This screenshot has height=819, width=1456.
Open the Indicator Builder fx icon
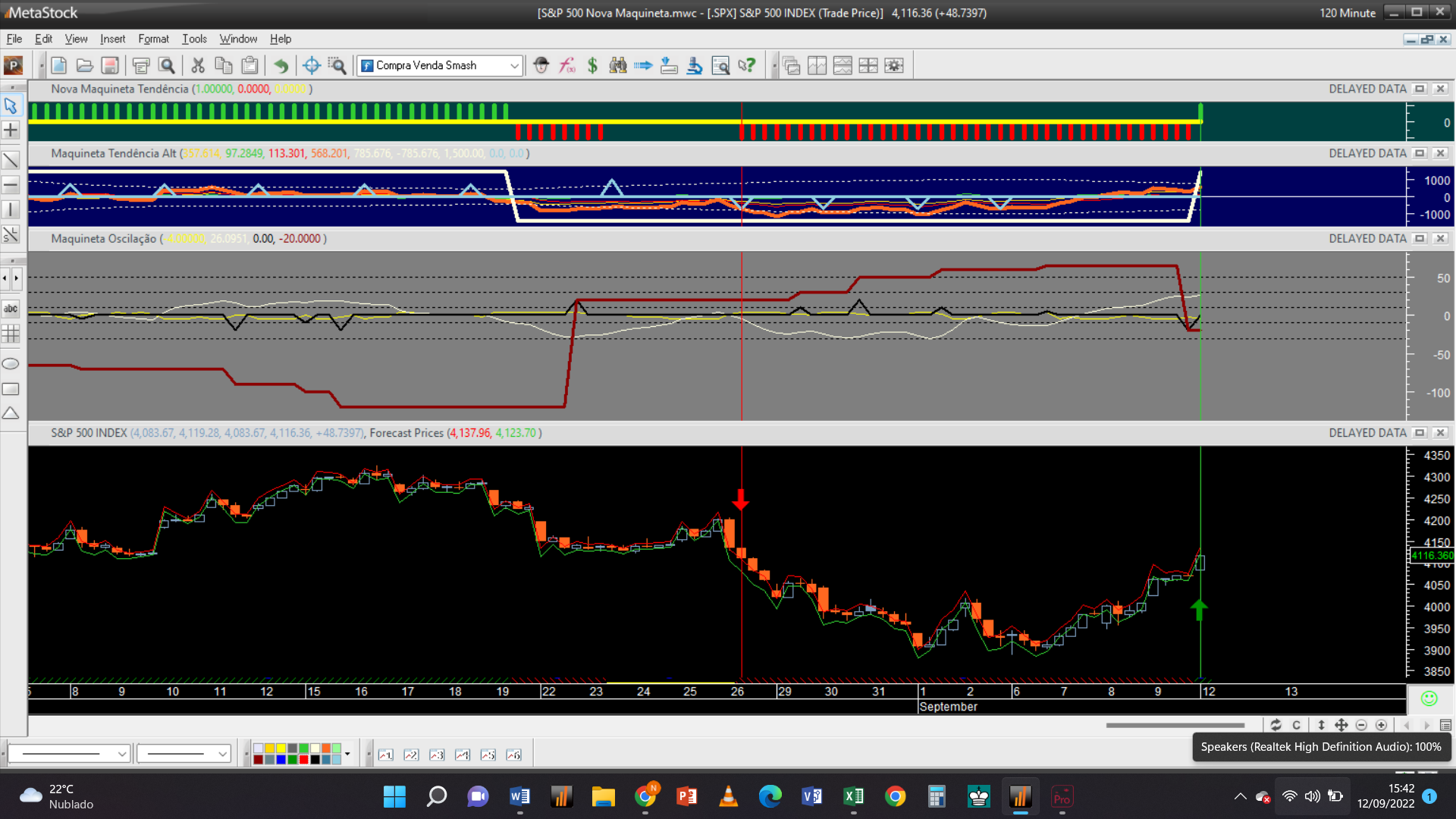click(567, 65)
